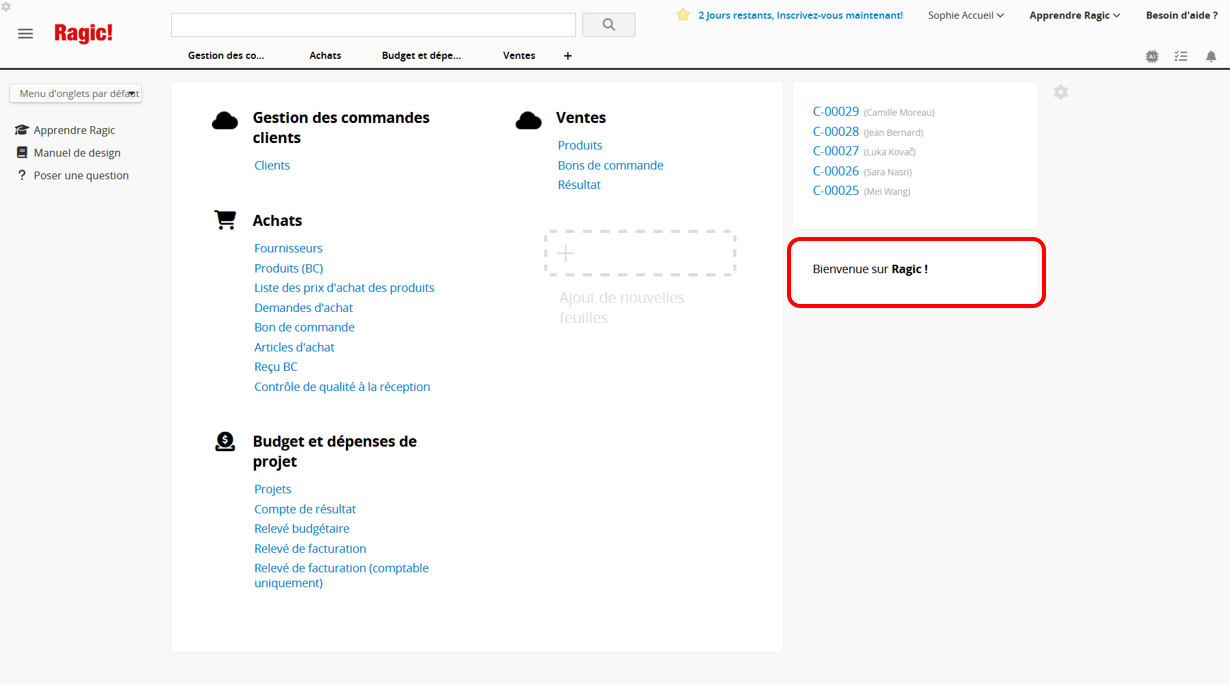Viewport: 1230px width, 684px height.
Task: Open the Relevé budgétaire sheet
Action: 302,528
